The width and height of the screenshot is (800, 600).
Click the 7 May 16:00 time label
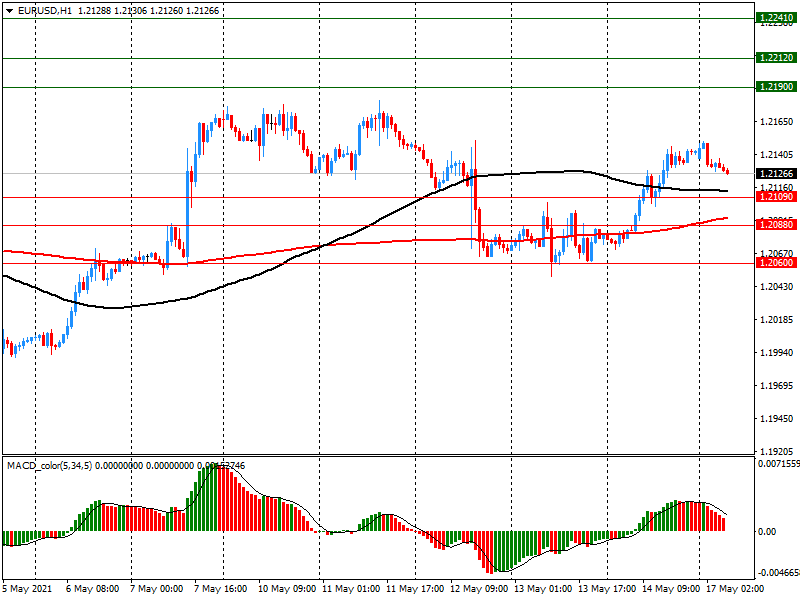click(222, 589)
